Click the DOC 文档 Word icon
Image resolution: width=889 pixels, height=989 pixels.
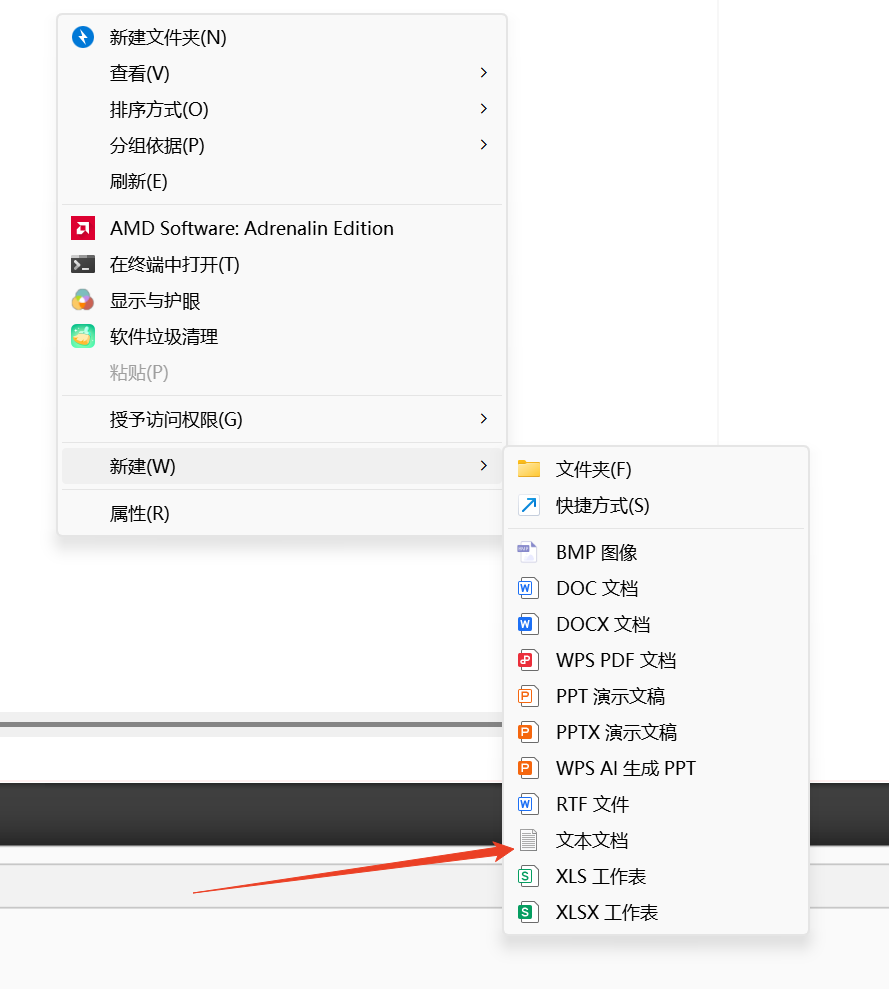pyautogui.click(x=528, y=588)
